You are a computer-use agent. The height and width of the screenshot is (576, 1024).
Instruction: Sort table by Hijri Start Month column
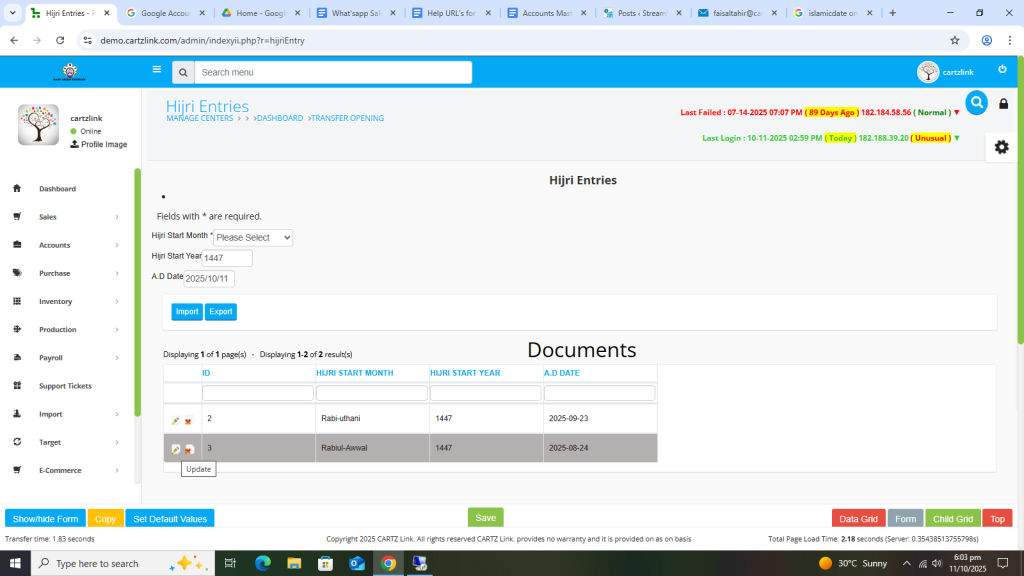[x=355, y=373]
